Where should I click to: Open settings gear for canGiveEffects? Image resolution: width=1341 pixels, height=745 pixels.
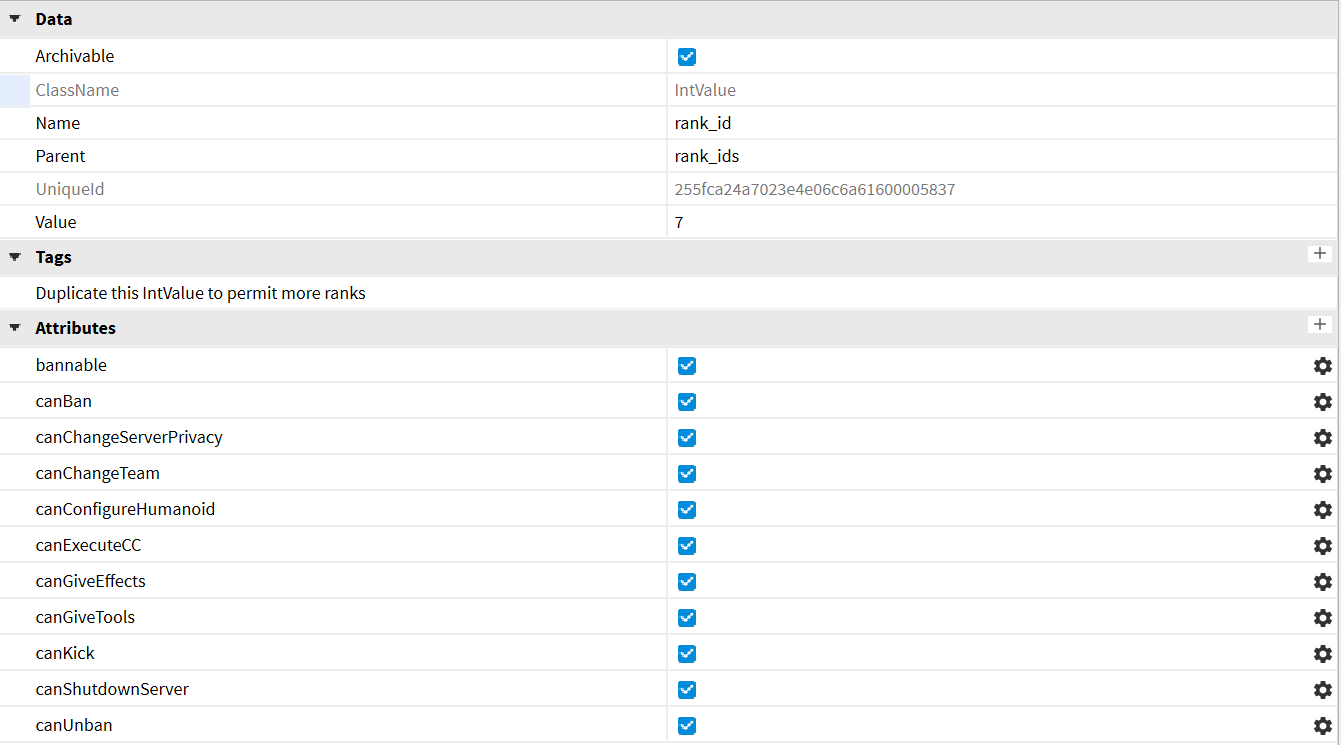click(x=1322, y=581)
